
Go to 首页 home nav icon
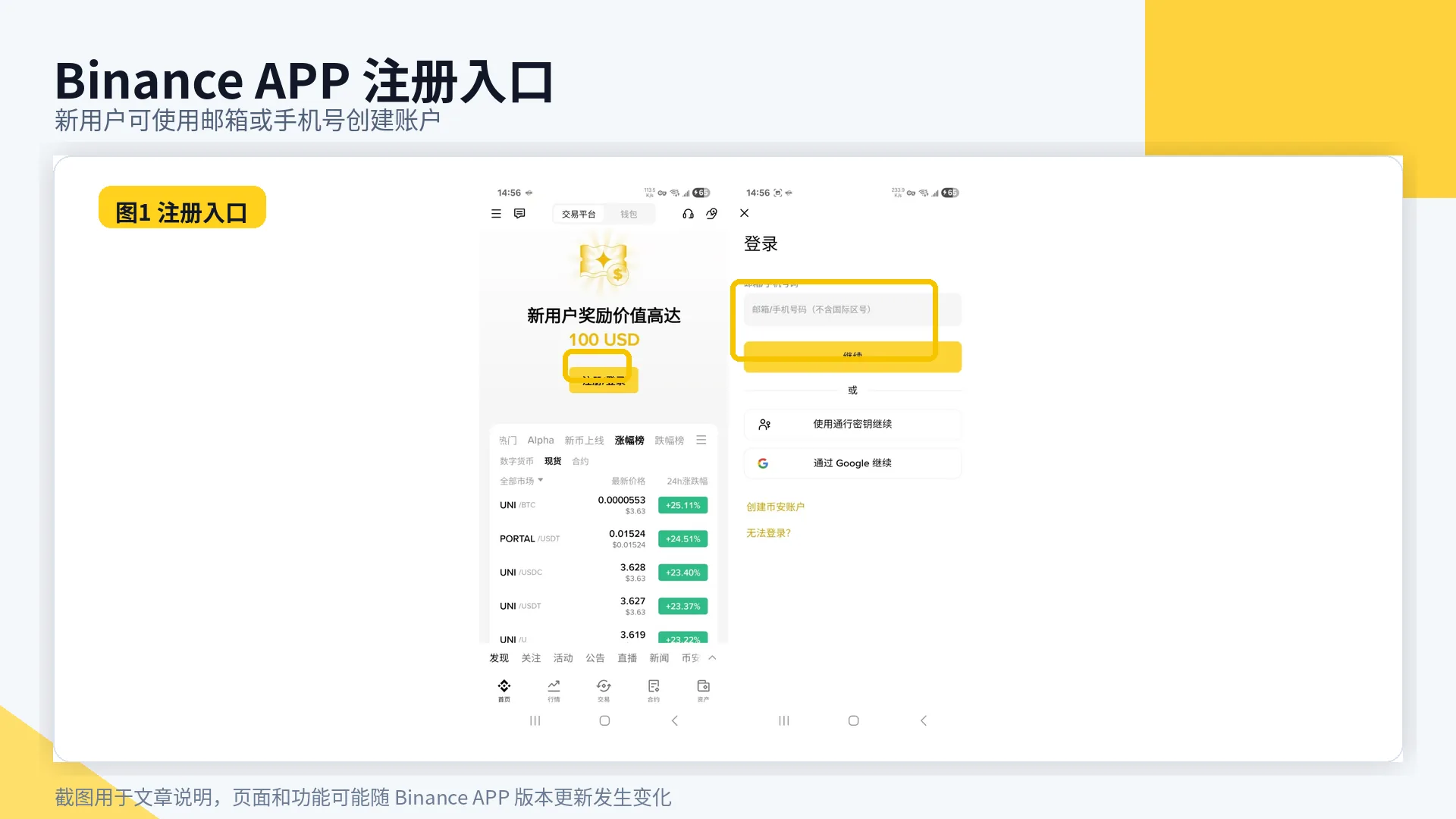(x=504, y=690)
